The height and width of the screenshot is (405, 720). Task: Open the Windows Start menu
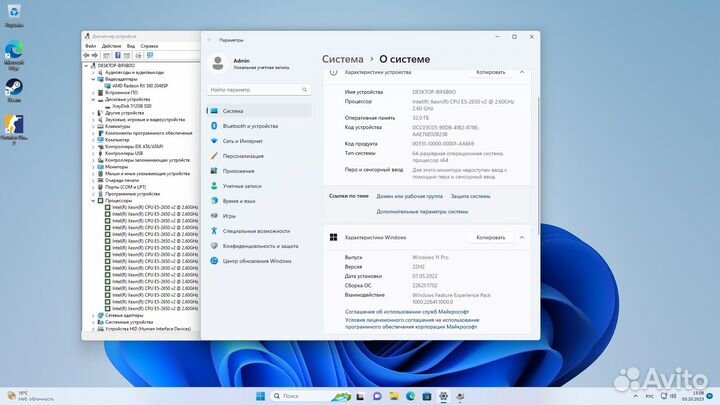[260, 396]
